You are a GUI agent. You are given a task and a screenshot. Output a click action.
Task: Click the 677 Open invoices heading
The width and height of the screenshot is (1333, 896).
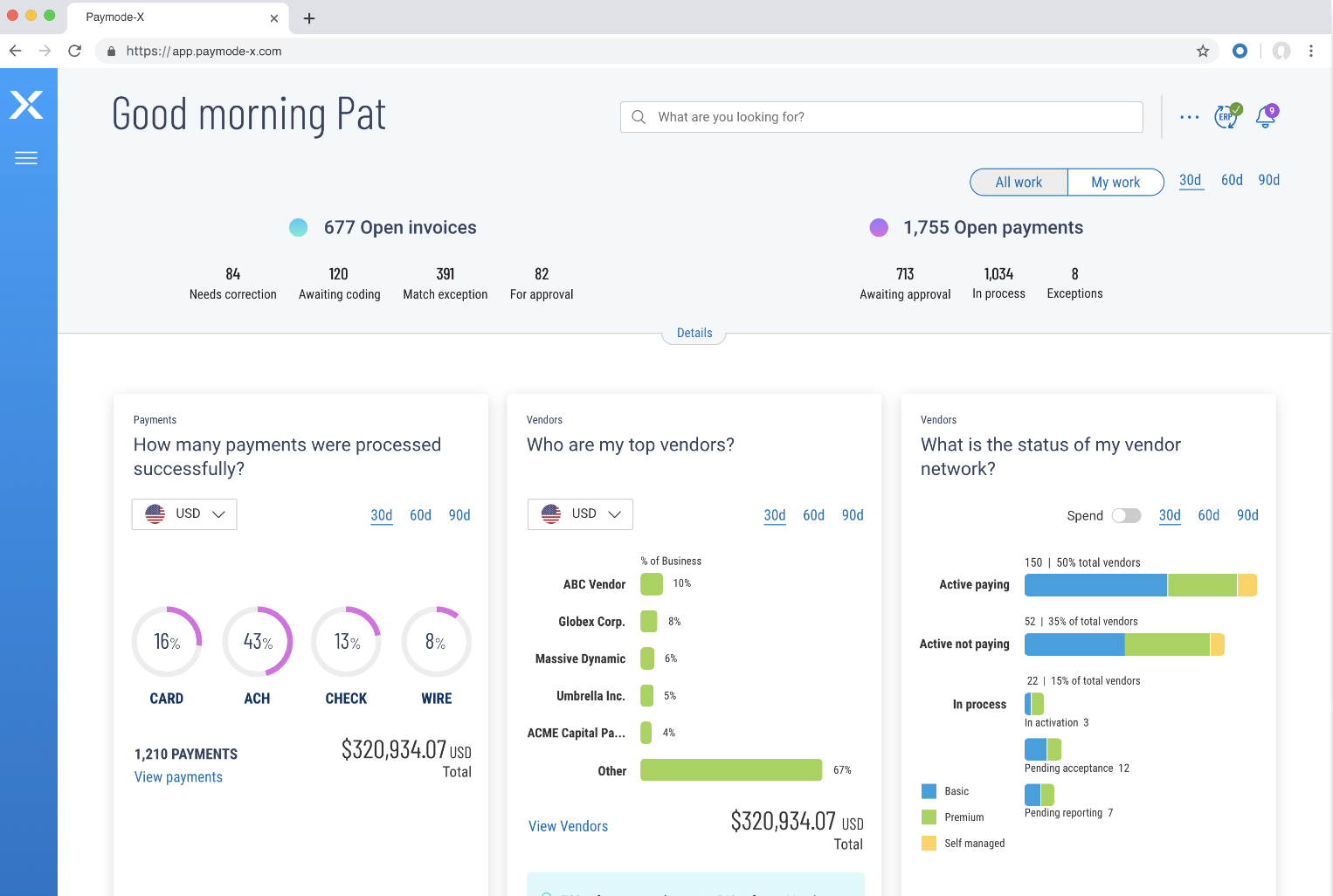(400, 228)
